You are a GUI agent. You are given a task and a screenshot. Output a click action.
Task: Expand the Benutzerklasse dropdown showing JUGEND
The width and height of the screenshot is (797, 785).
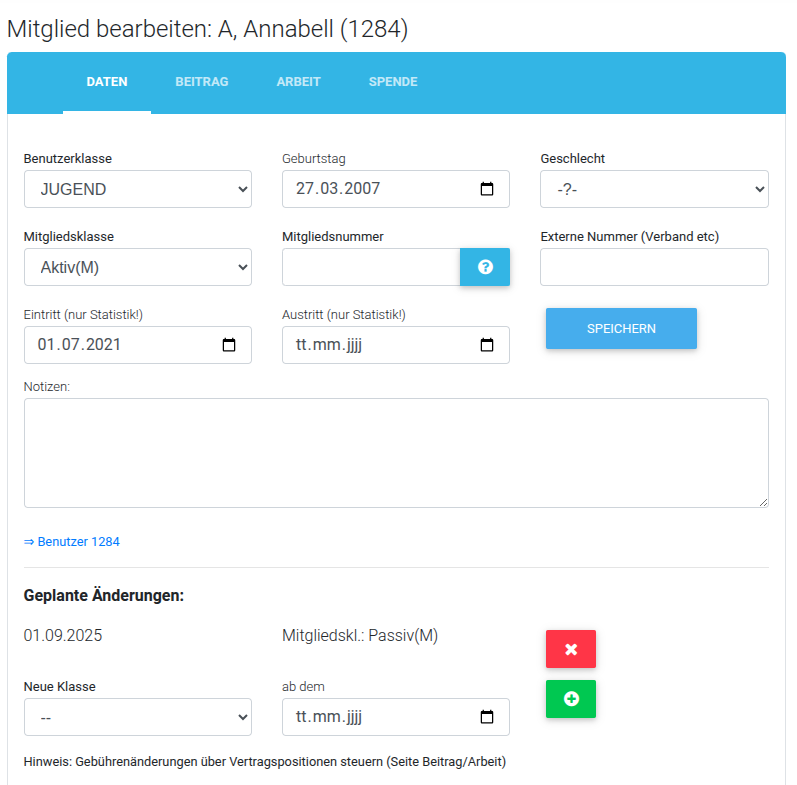pyautogui.click(x=138, y=189)
